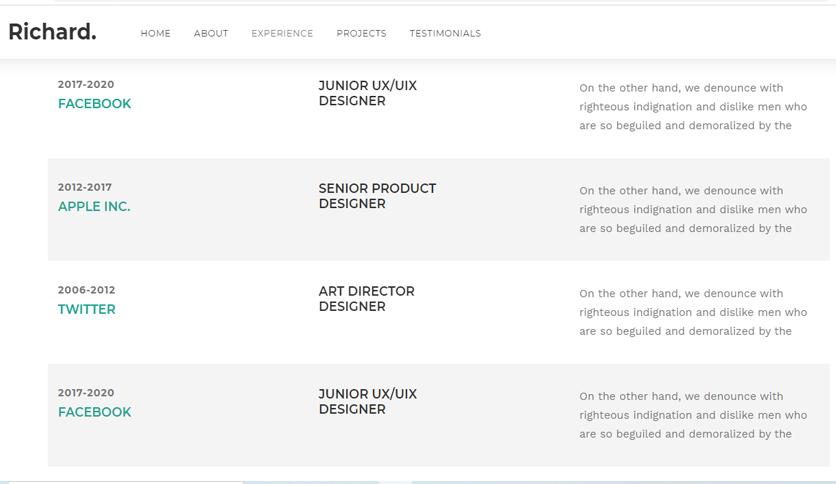Click the last Facebook row description text
Viewport: 836px width, 484px height.
point(693,415)
